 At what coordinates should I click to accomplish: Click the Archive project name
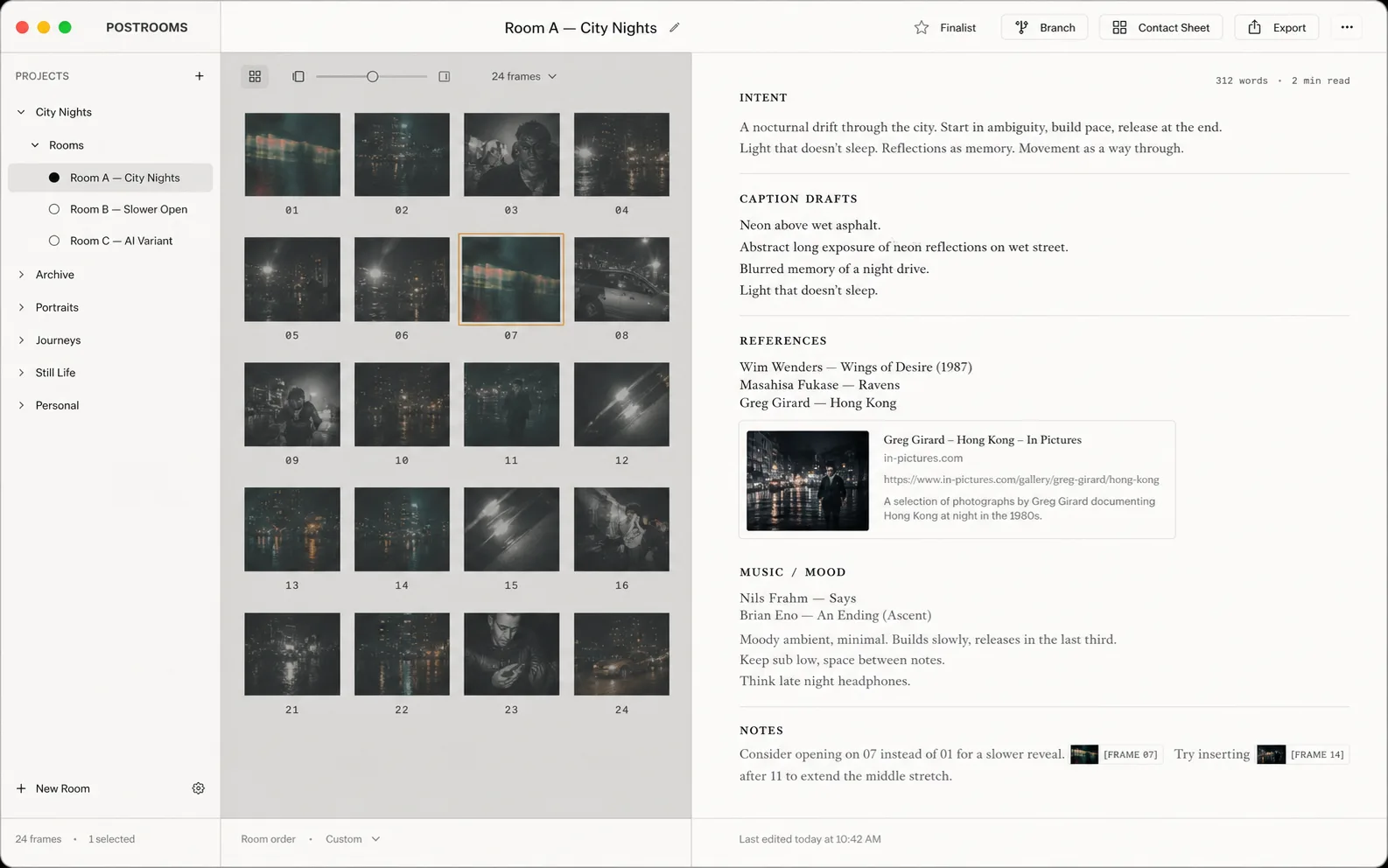pos(55,275)
